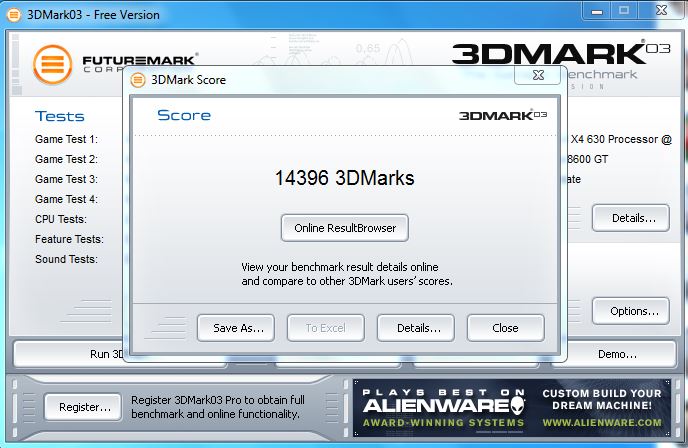Save the score with Save As...
This screenshot has height=448, width=688.
coord(236,328)
